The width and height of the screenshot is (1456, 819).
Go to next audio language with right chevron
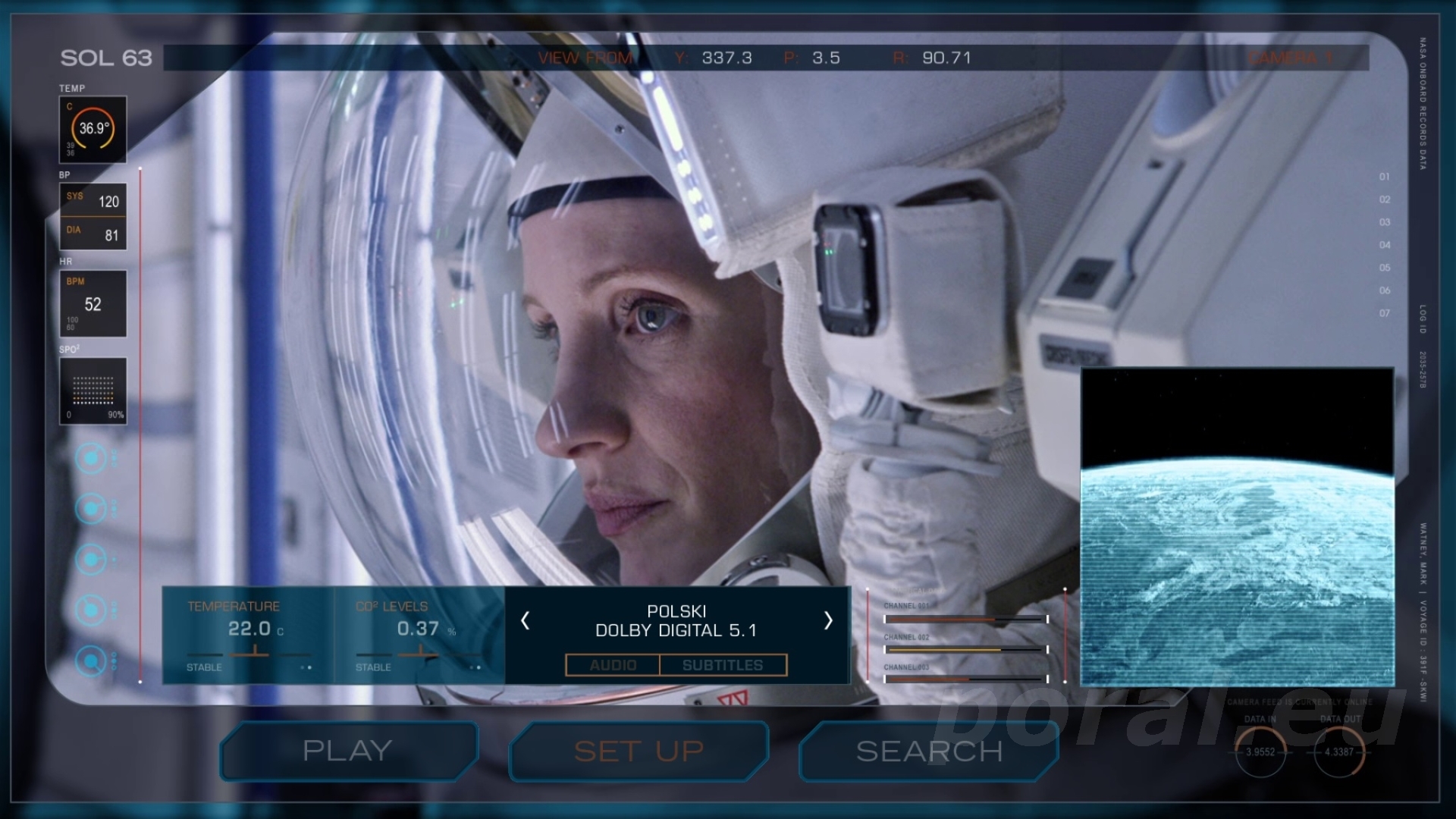828,621
